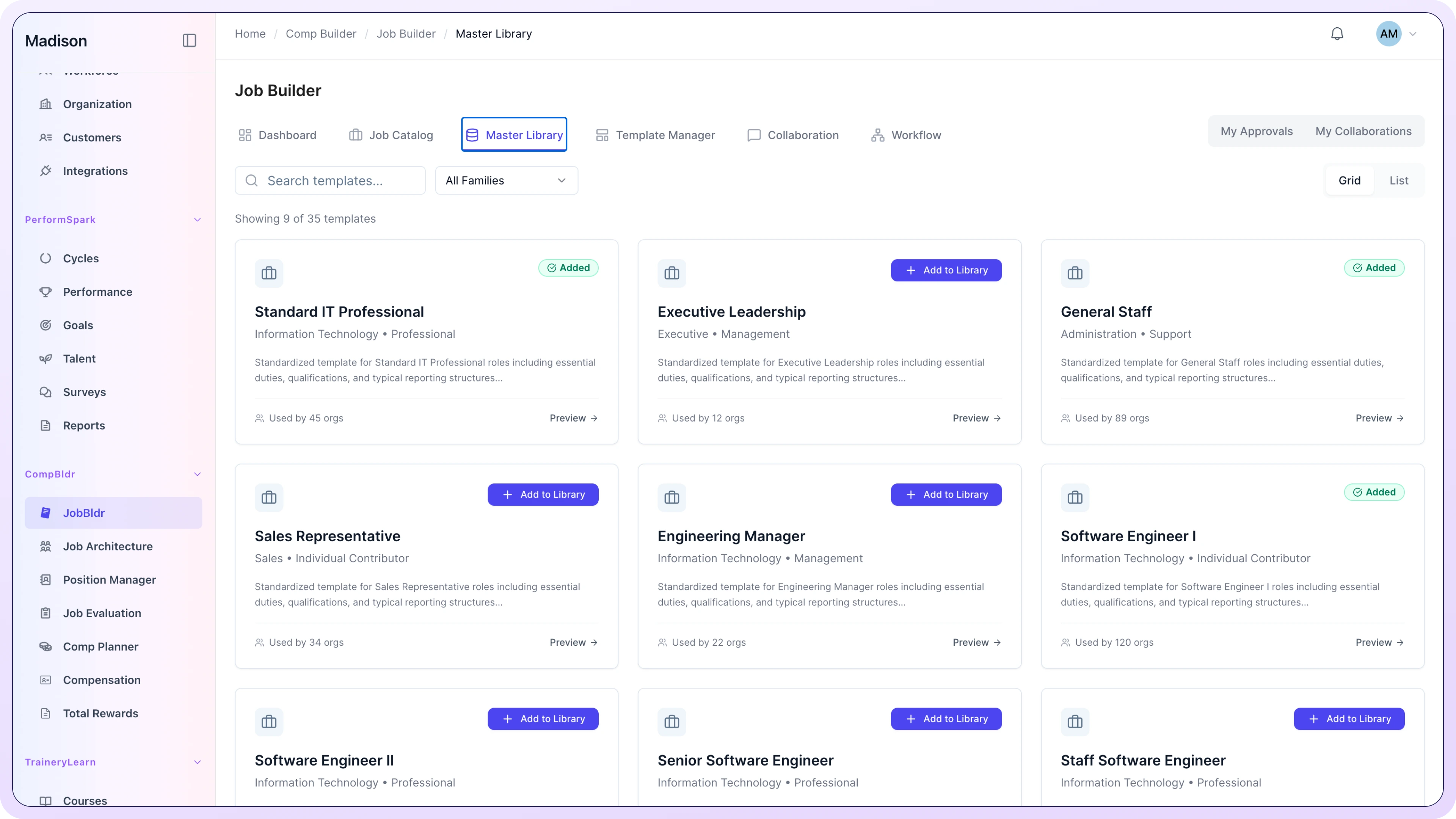Viewport: 1456px width, 819px height.
Task: Open notifications bell icon
Action: tap(1337, 34)
